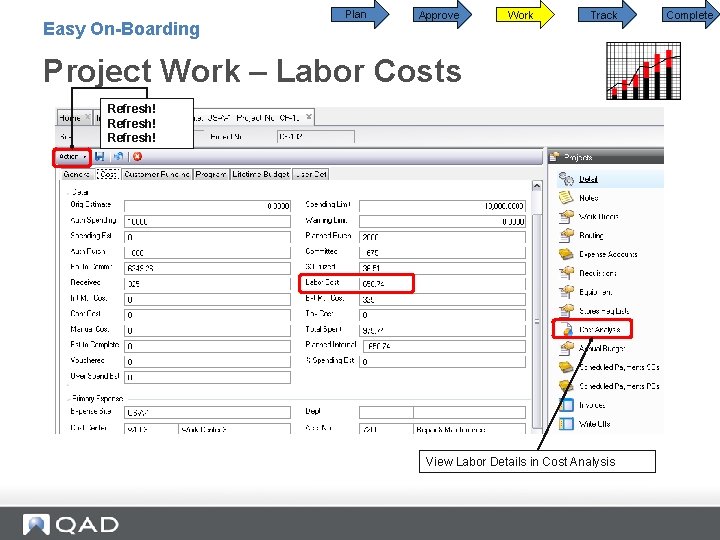This screenshot has width=720, height=540.
Task: Click the Vouchered input field
Action: point(207,361)
